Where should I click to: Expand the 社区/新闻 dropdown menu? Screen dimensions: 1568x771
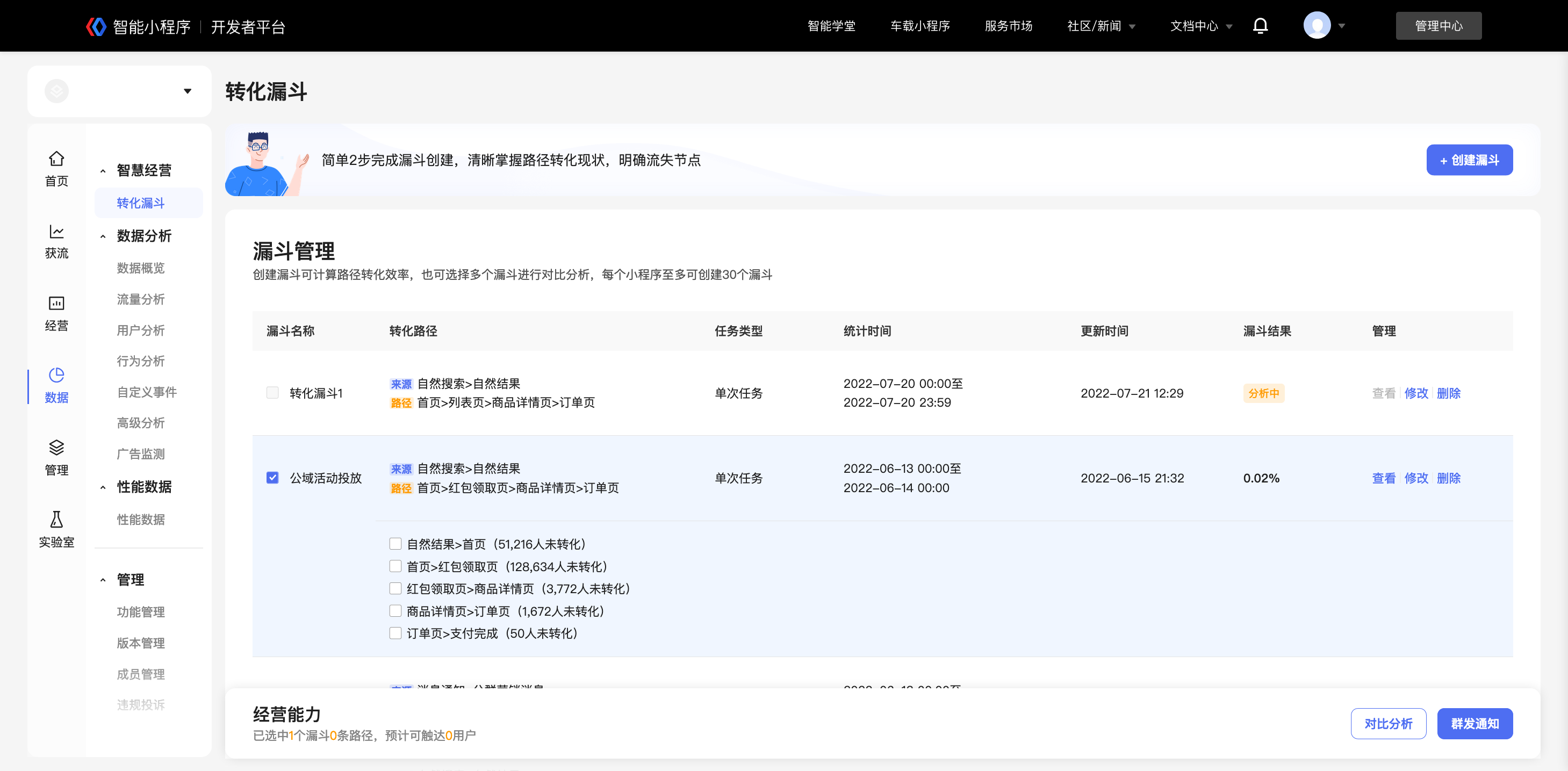1101,26
